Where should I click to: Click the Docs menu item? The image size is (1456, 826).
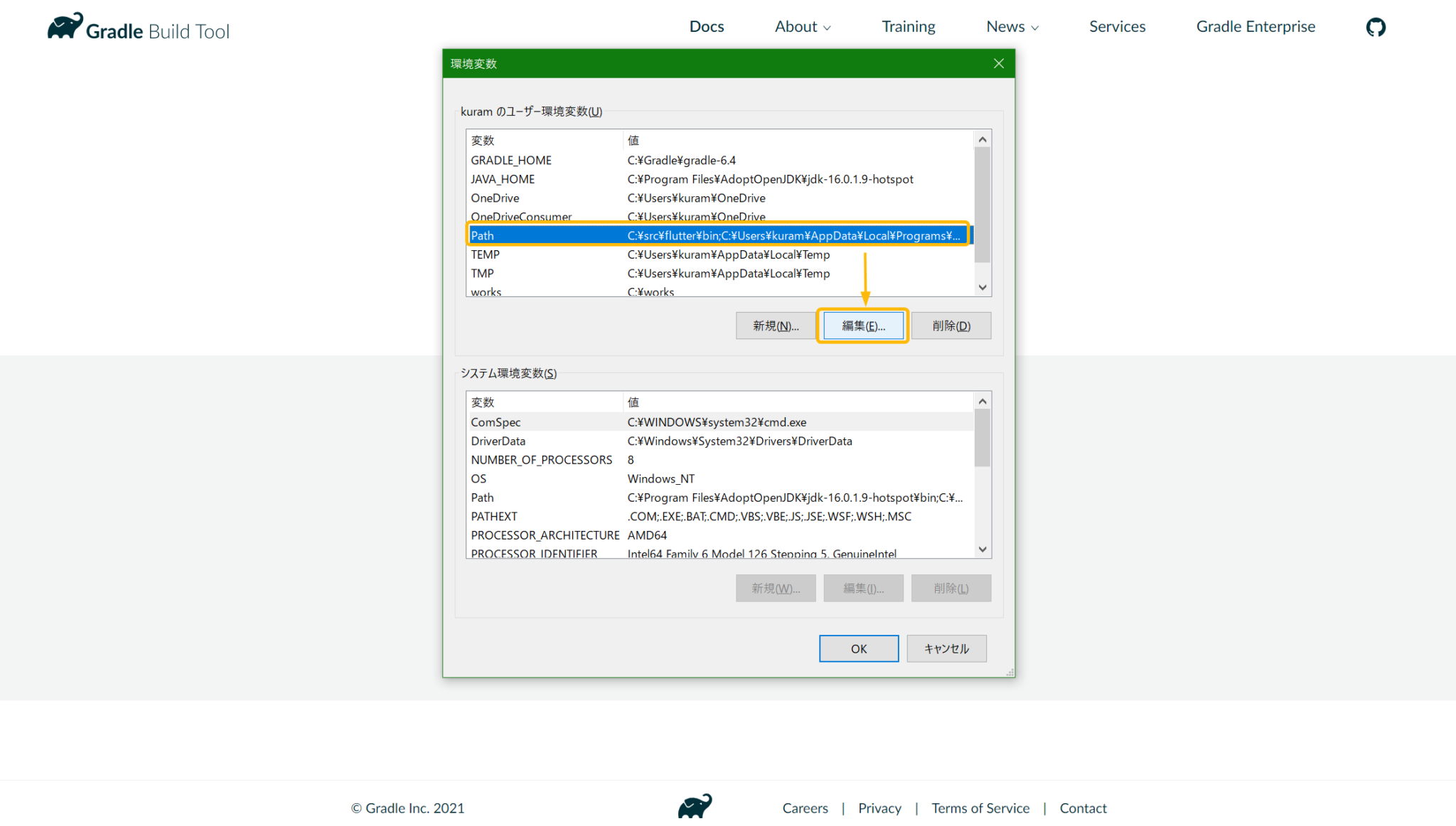click(706, 26)
